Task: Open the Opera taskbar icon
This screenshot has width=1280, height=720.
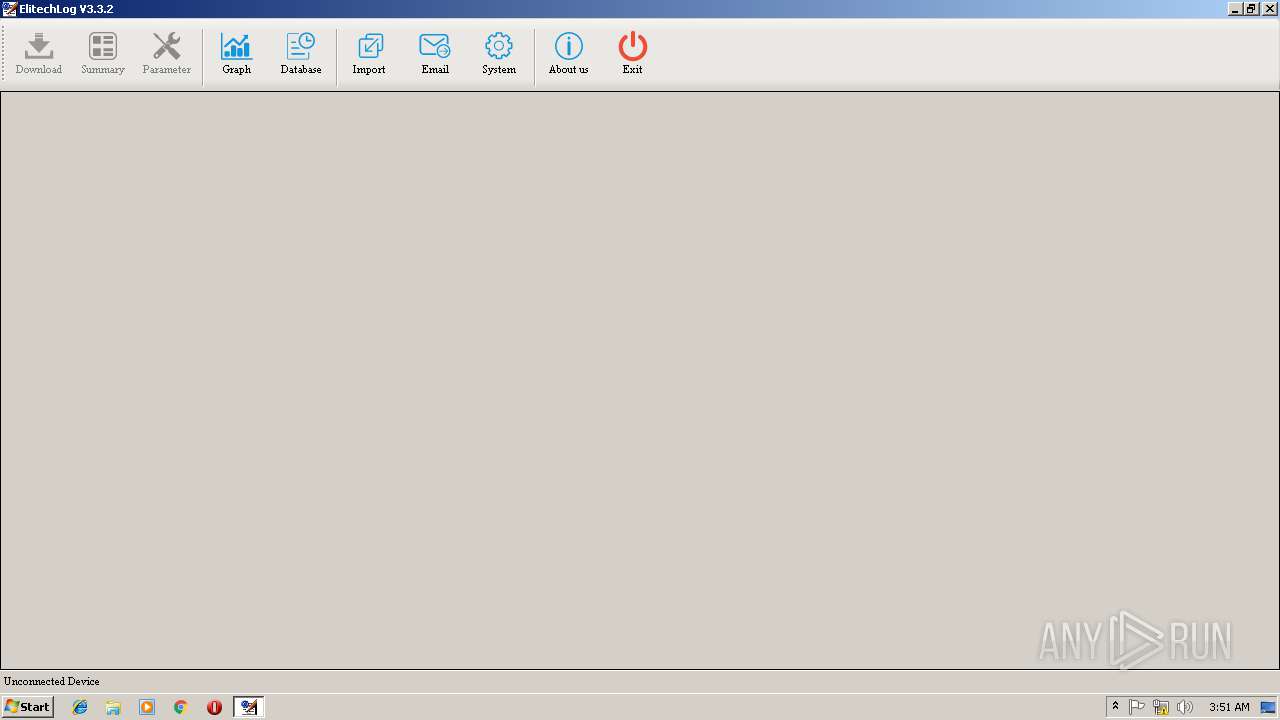Action: (x=214, y=707)
